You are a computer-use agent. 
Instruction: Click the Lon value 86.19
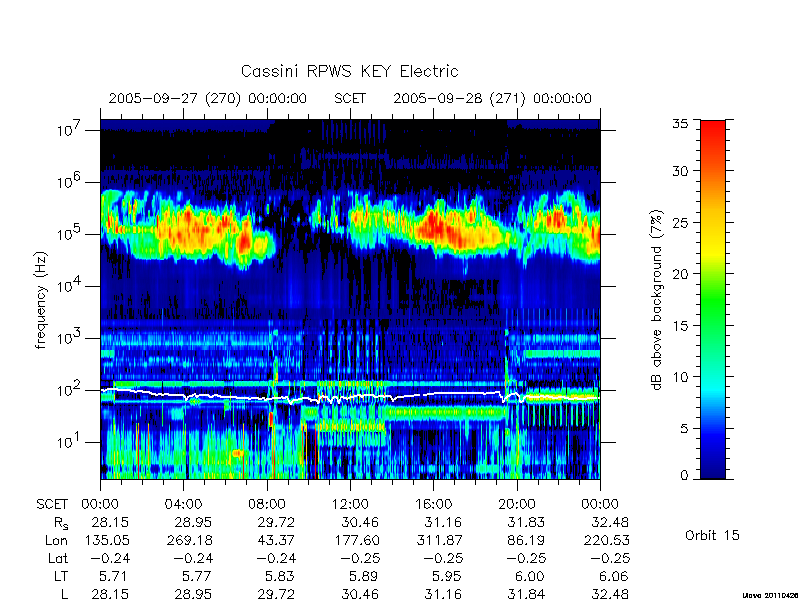527,540
